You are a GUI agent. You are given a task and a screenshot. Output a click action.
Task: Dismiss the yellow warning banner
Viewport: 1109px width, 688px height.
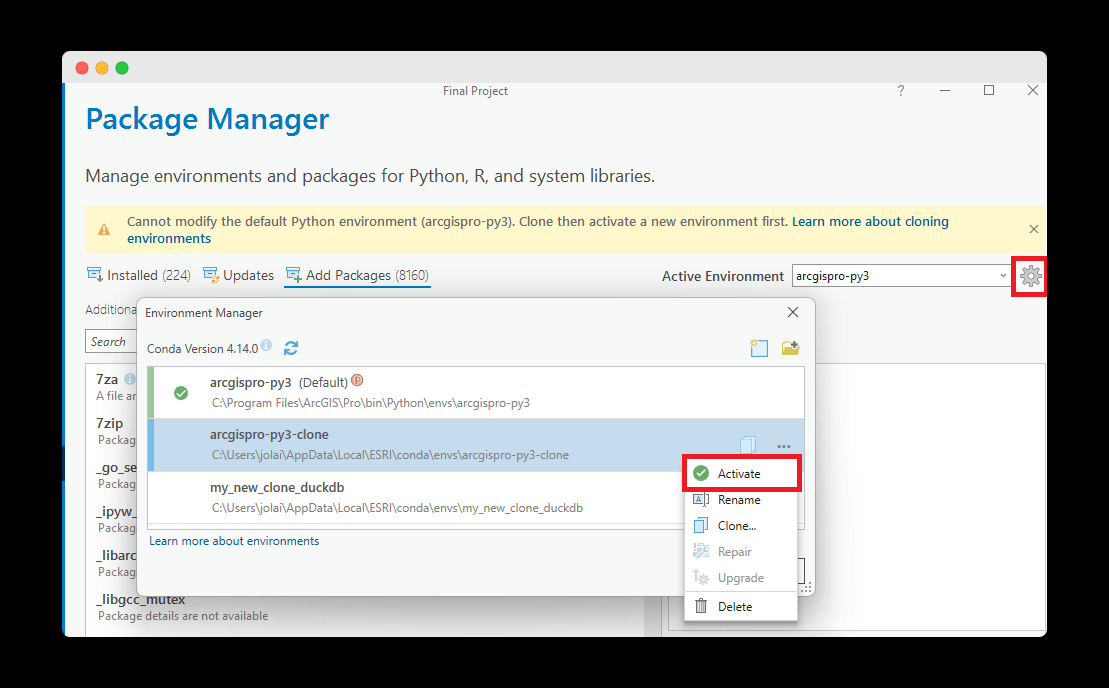[1034, 229]
